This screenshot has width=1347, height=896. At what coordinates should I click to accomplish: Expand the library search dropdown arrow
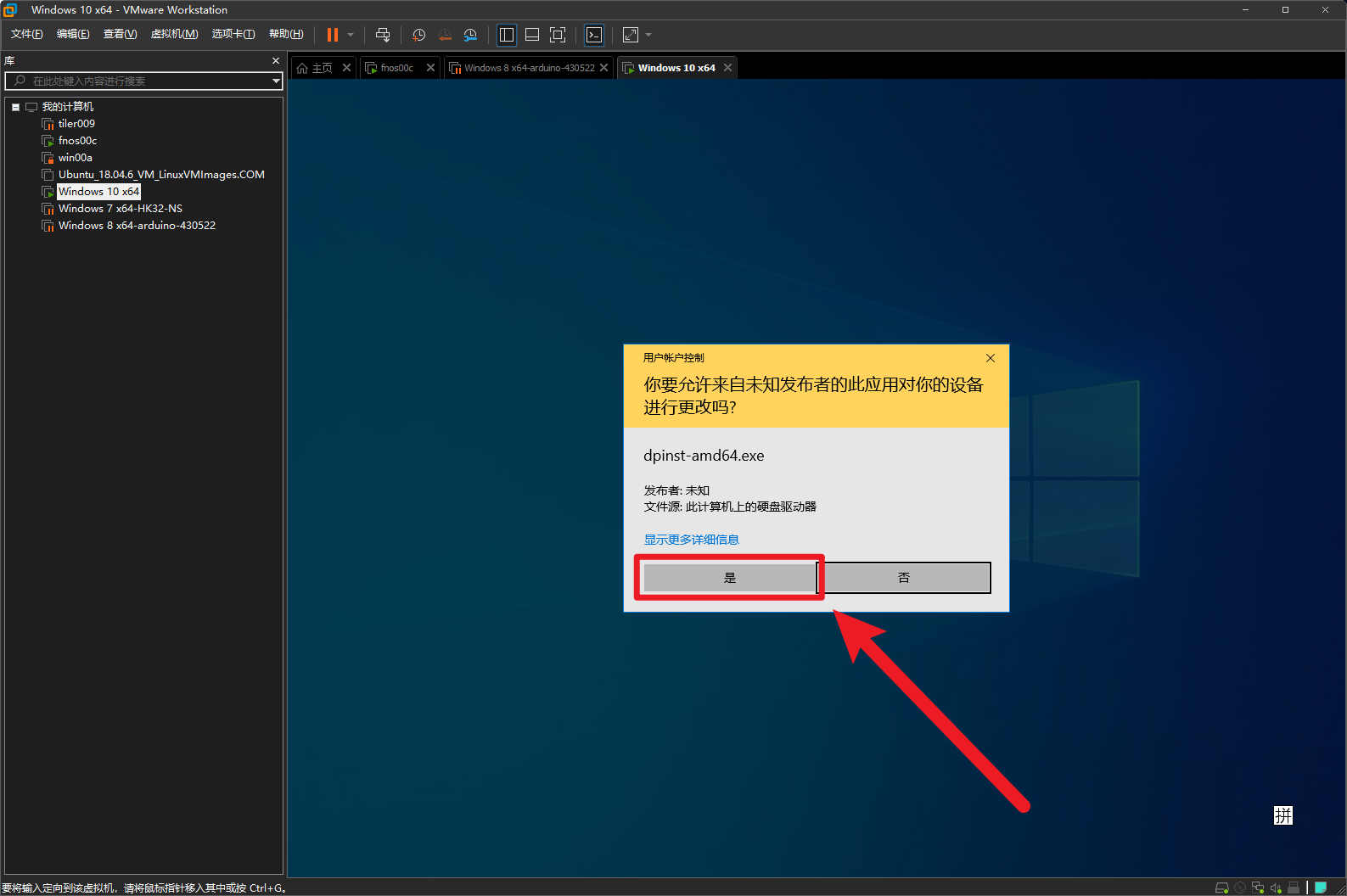click(x=276, y=81)
